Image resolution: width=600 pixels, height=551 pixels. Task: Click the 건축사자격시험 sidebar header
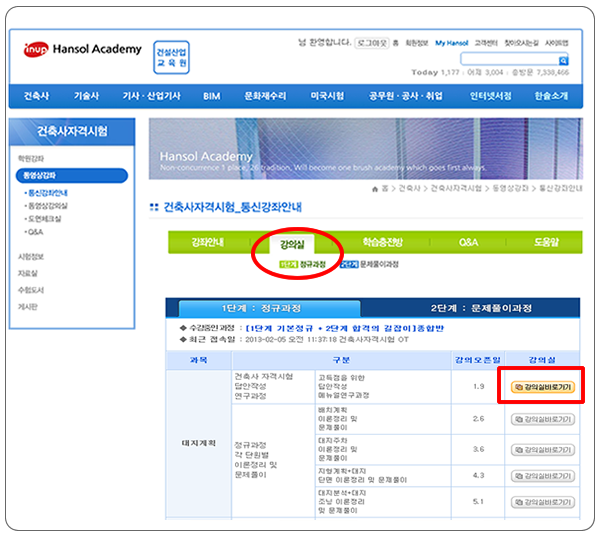72,132
